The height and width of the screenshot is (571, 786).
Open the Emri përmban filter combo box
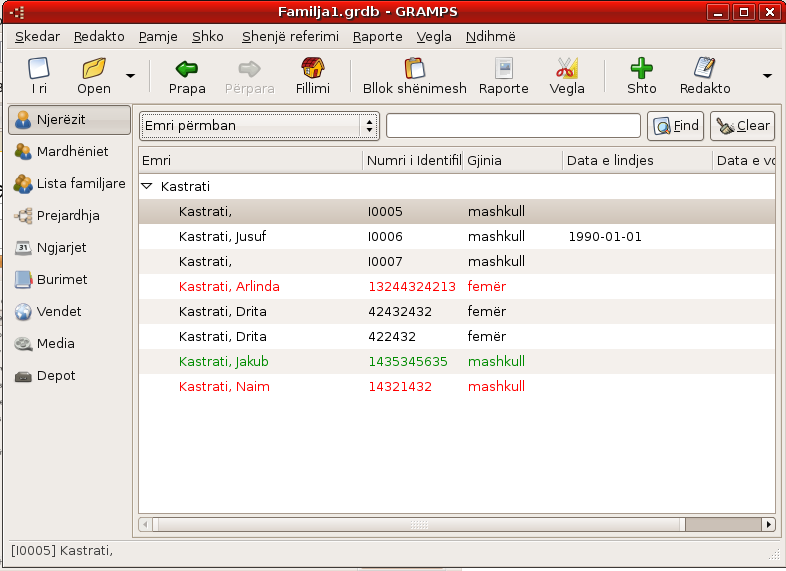(259, 125)
